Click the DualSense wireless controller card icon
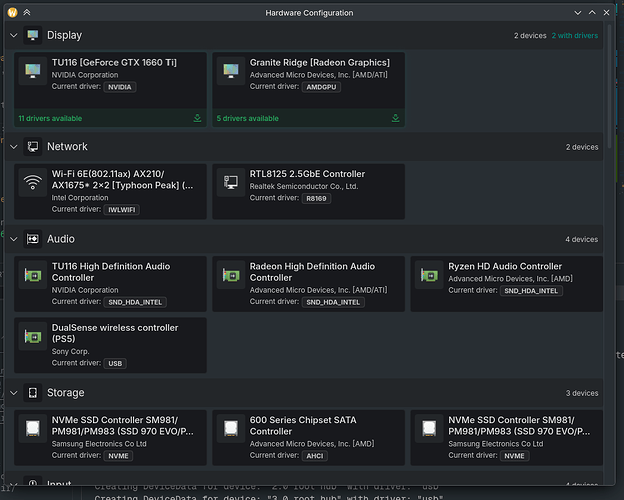Image resolution: width=624 pixels, height=500 pixels. (34, 338)
